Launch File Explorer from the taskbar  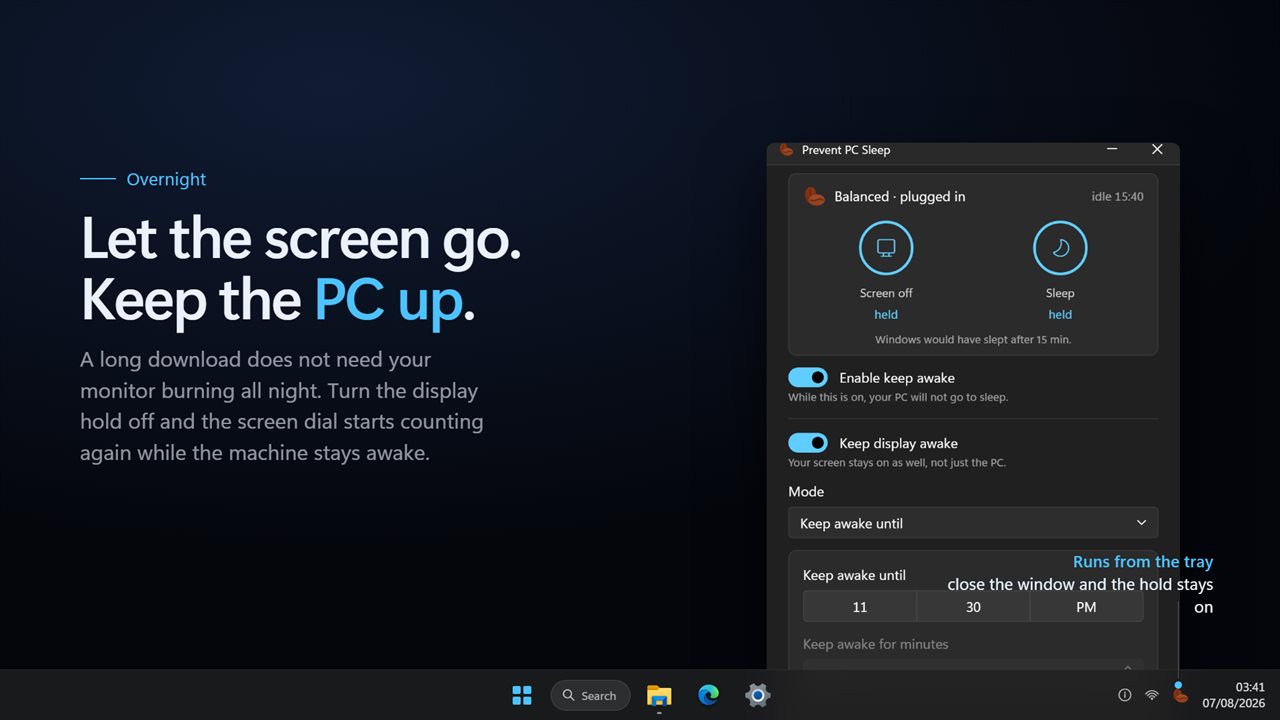[x=659, y=695]
